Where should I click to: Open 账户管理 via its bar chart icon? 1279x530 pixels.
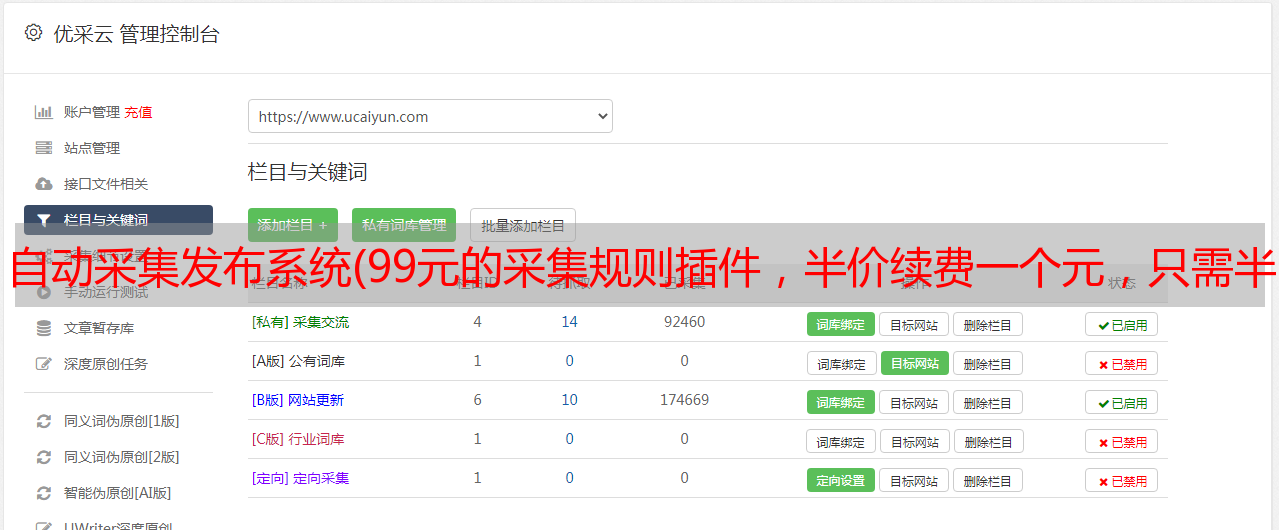click(x=44, y=112)
